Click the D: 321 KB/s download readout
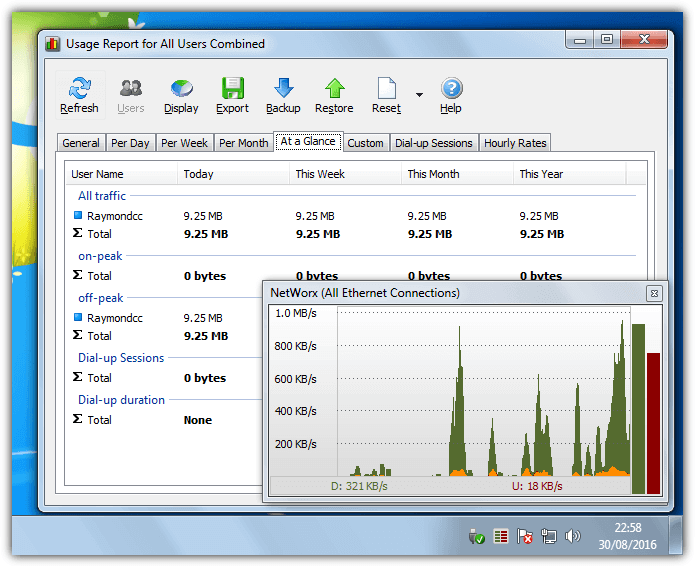 point(359,486)
